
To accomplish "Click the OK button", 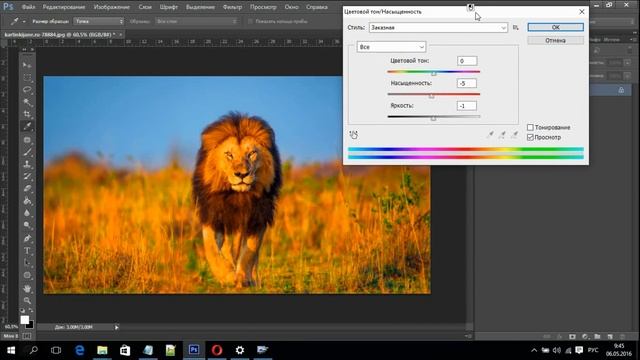I will click(556, 27).
